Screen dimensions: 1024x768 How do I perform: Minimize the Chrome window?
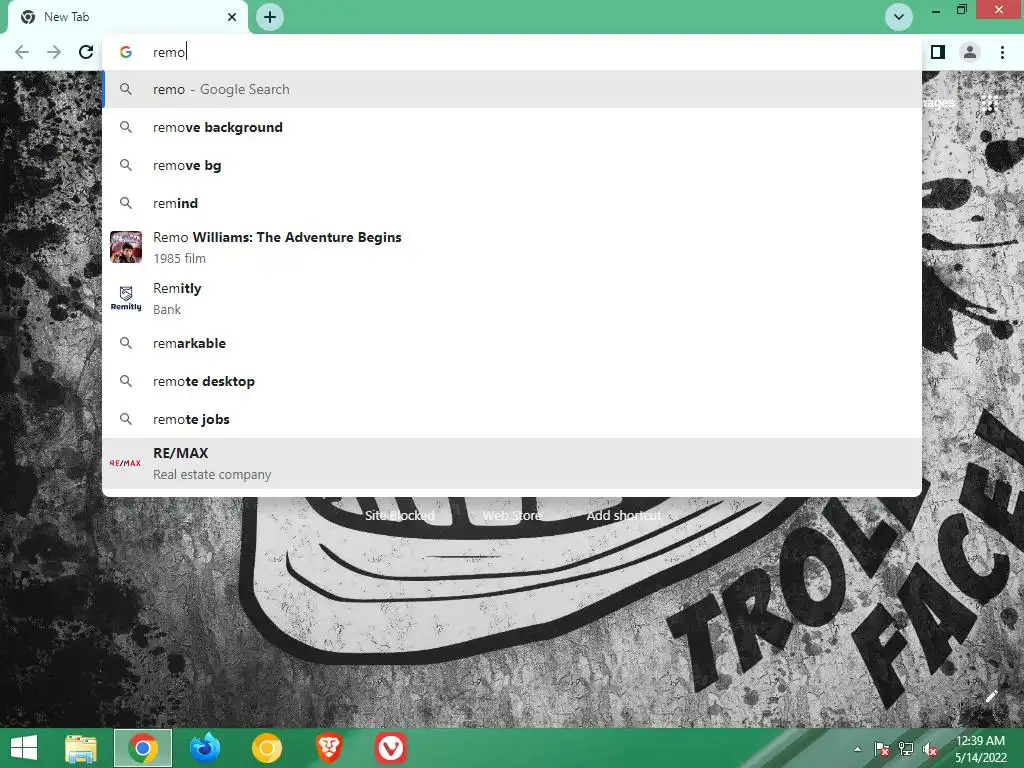click(x=935, y=10)
